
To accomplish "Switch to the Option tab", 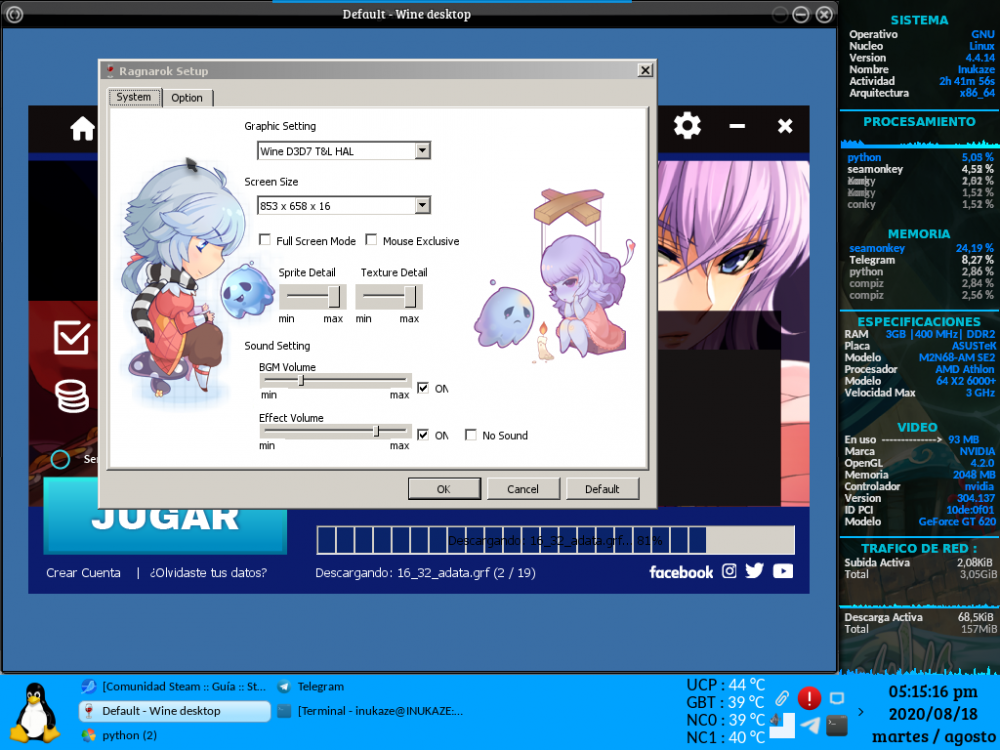I will point(187,98).
